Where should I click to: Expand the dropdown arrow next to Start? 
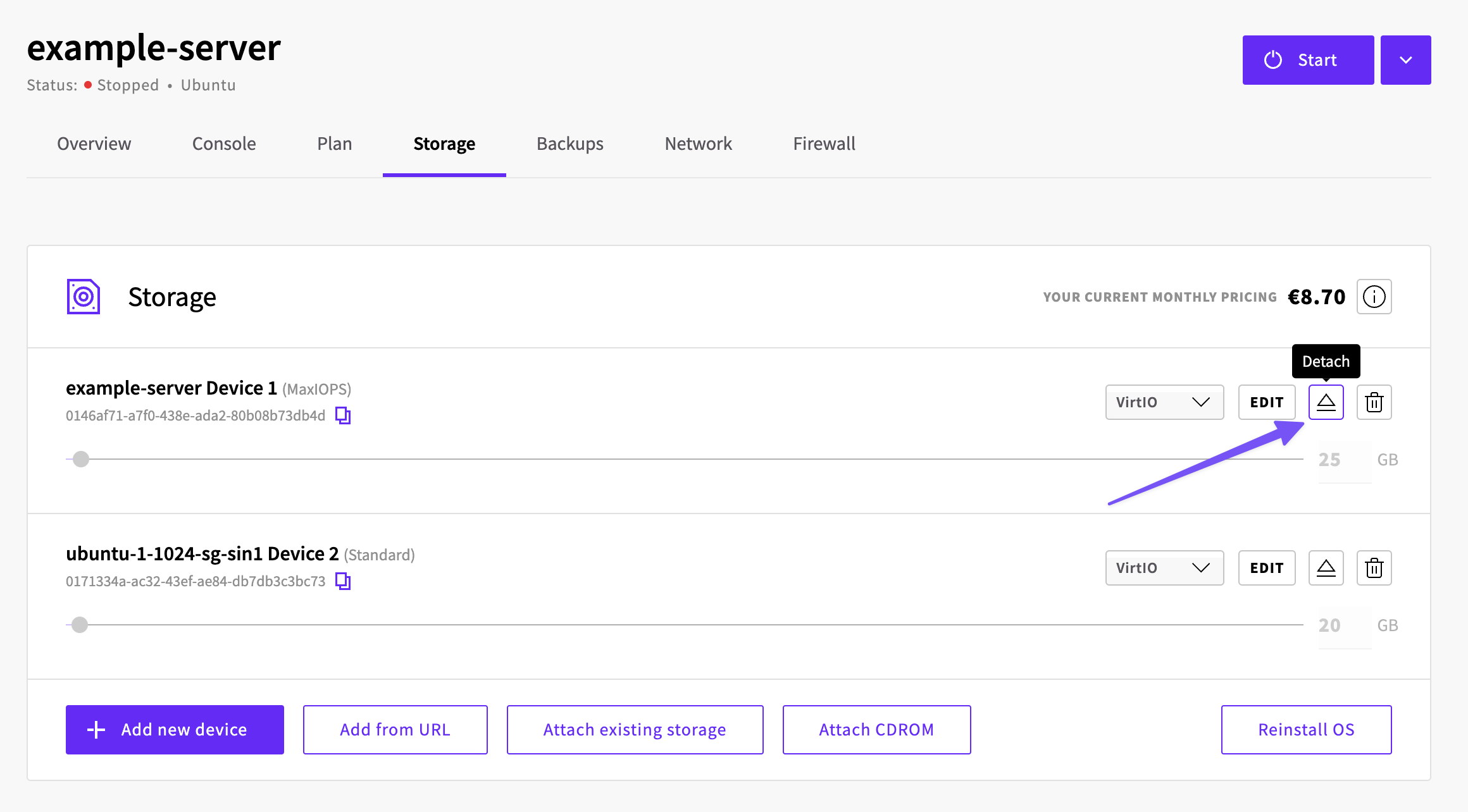[x=1405, y=60]
